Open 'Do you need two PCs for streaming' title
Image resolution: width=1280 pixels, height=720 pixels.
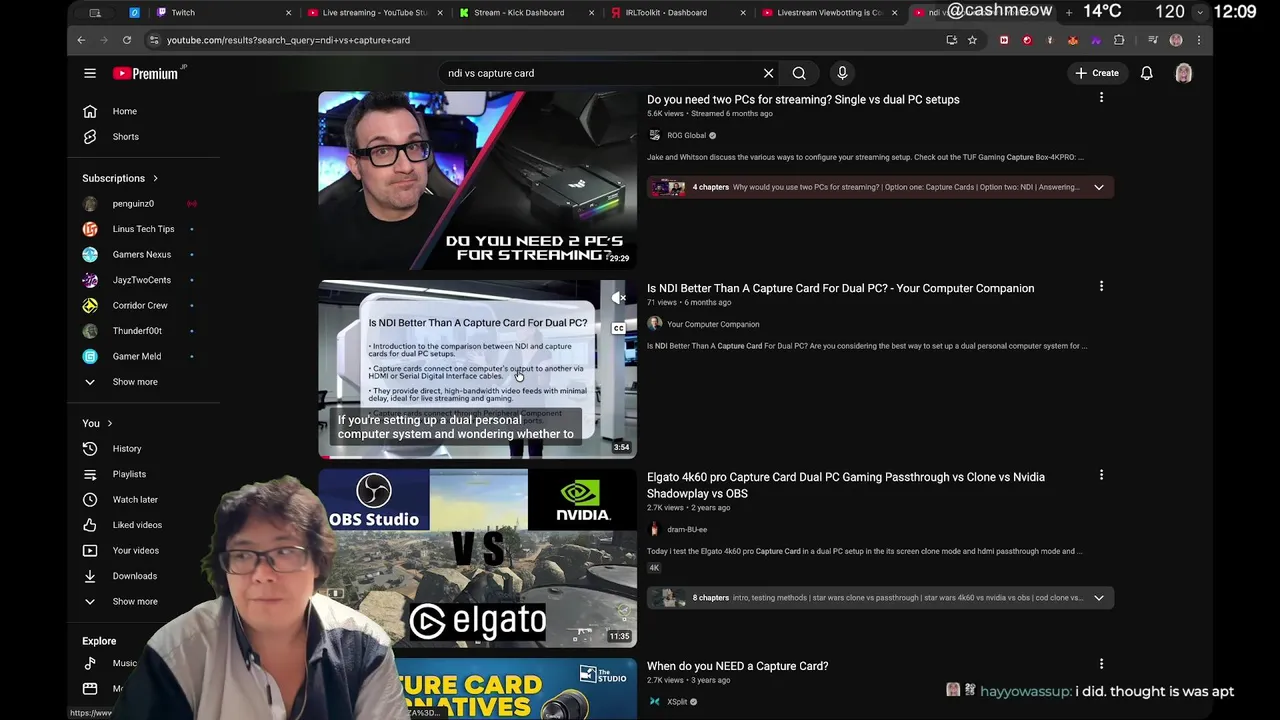[x=803, y=99]
